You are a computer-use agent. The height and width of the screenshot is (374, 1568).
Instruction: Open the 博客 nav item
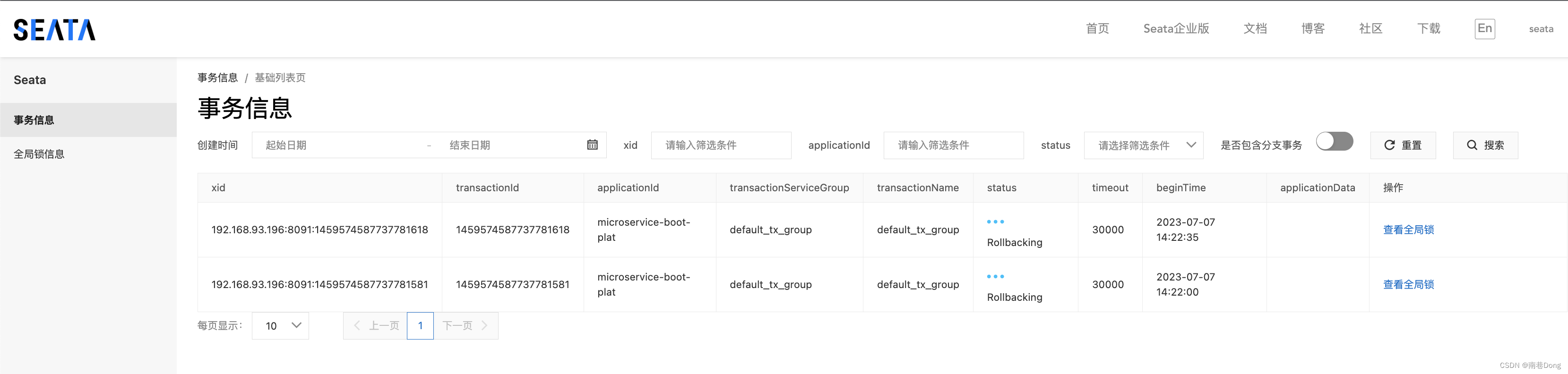click(x=1313, y=29)
